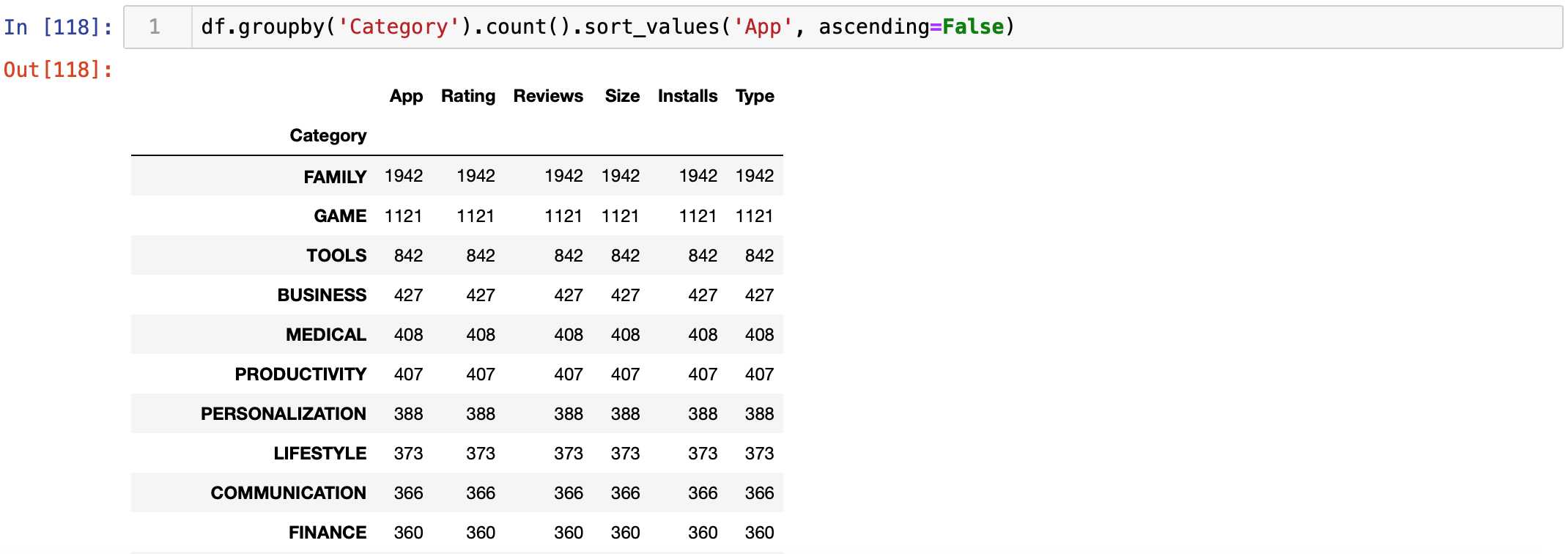Viewport: 1568px width, 554px height.
Task: Click the FINANCE Installs count 360
Action: pyautogui.click(x=703, y=533)
